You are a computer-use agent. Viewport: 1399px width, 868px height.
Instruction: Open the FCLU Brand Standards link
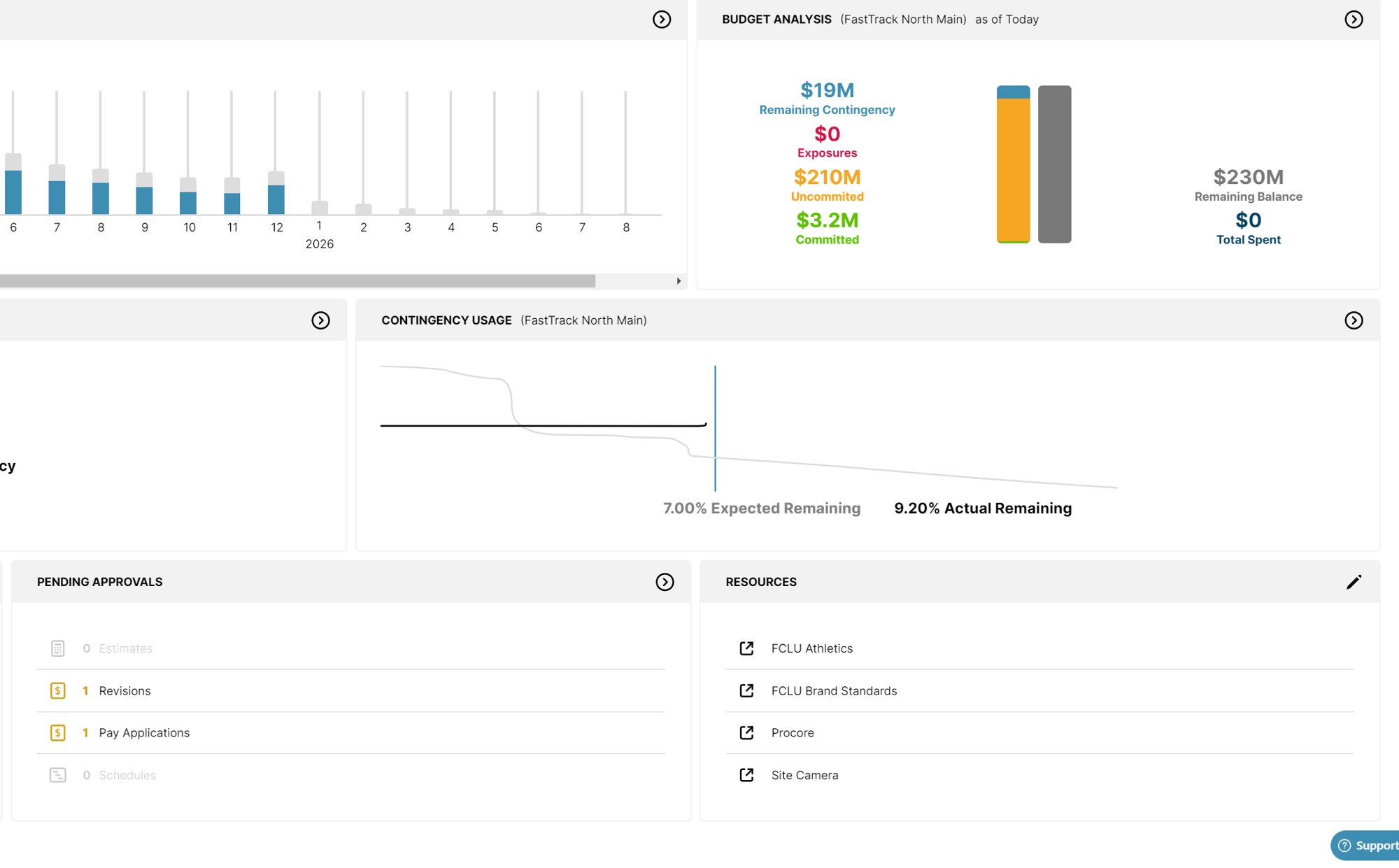point(834,691)
